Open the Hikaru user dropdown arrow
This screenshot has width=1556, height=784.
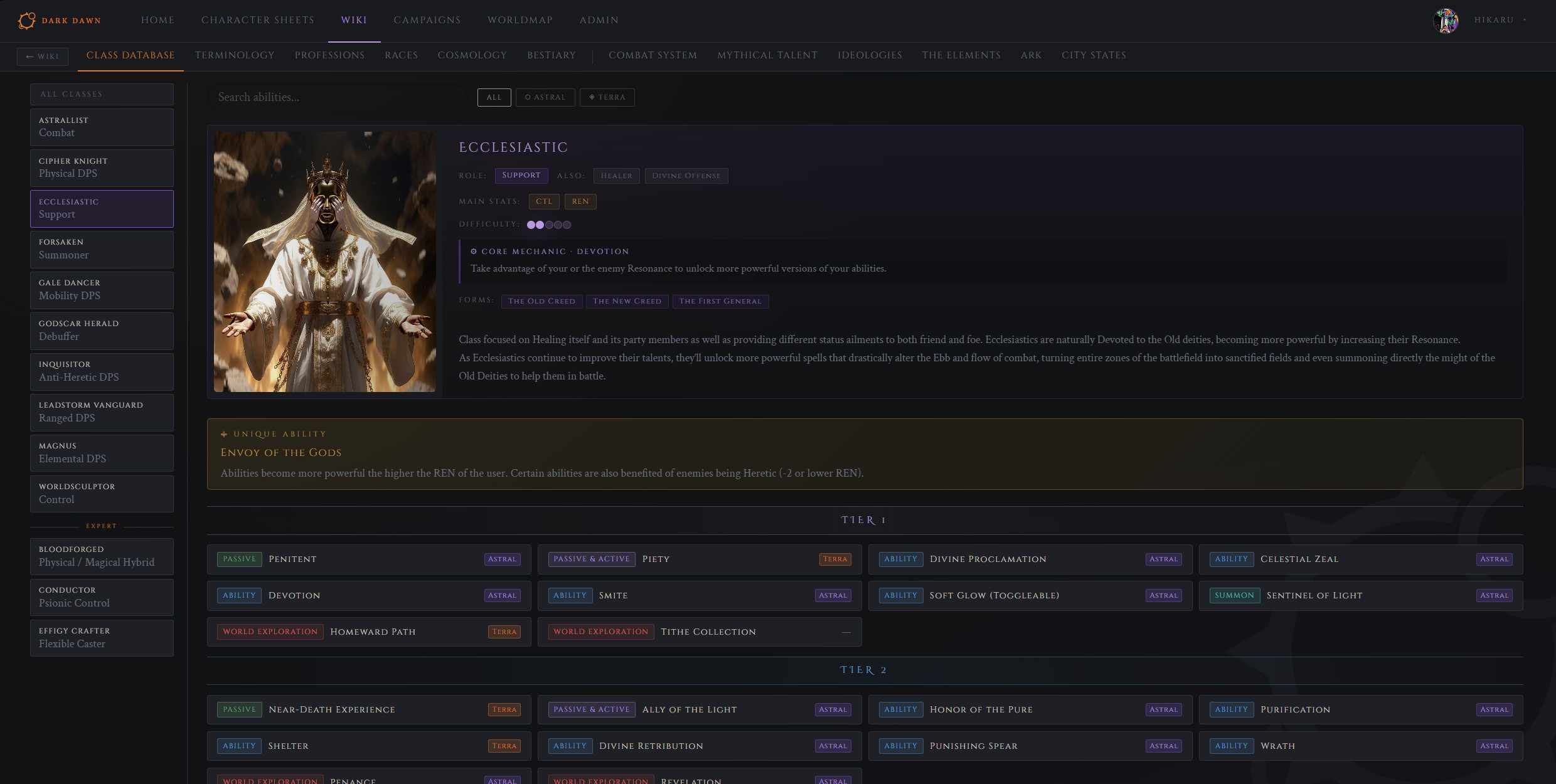point(1525,20)
